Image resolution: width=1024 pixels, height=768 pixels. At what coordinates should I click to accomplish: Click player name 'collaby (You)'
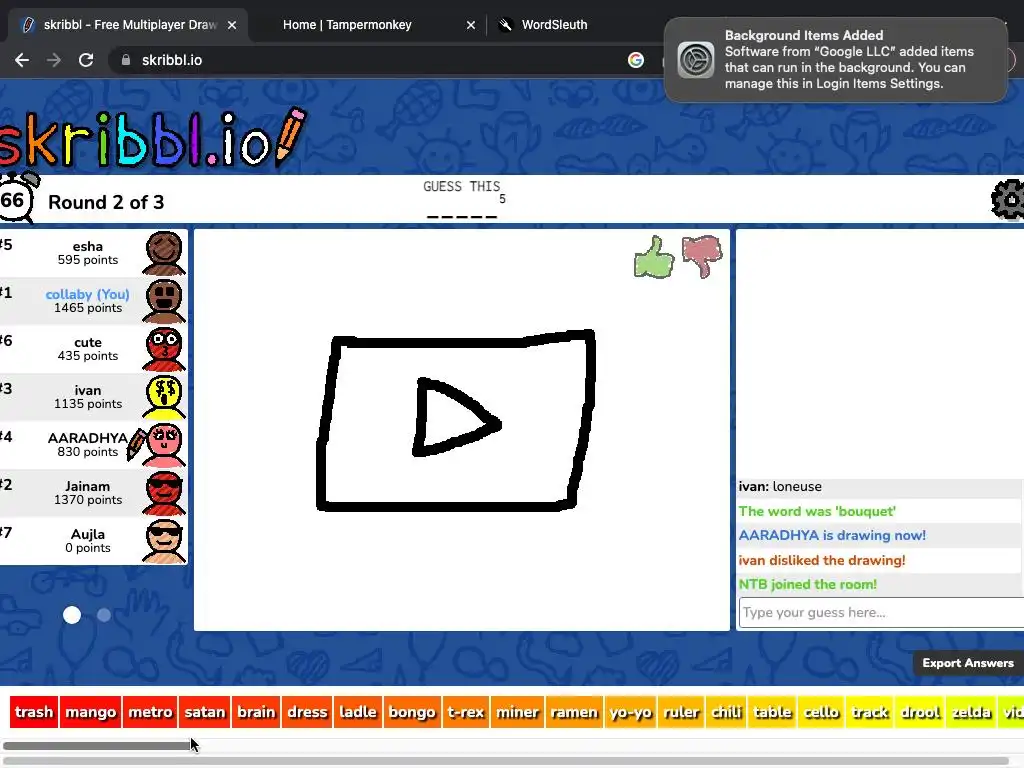88,295
